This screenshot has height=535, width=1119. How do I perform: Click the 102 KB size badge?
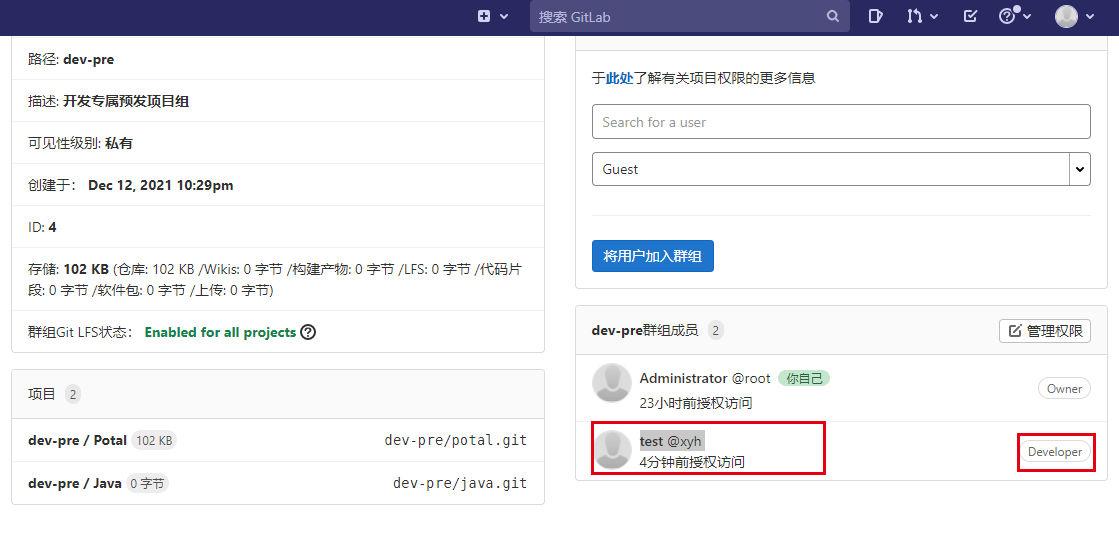point(153,441)
